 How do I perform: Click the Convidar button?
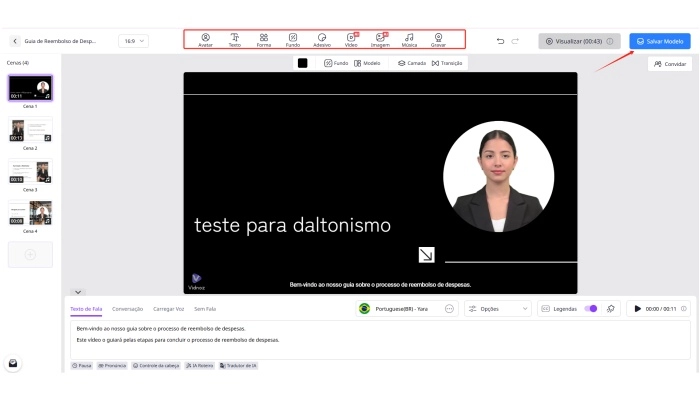pyautogui.click(x=670, y=64)
